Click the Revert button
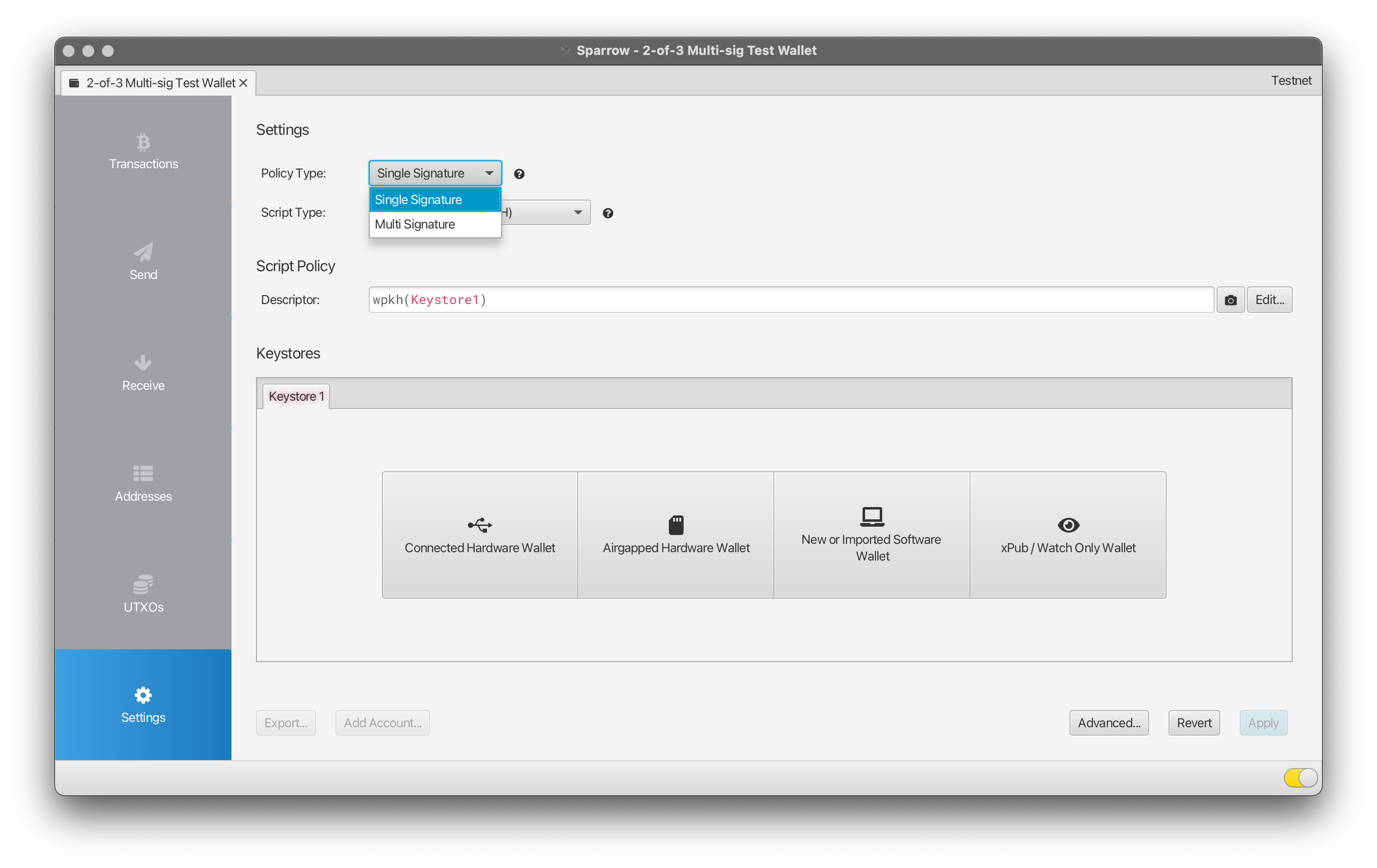 pyautogui.click(x=1194, y=722)
